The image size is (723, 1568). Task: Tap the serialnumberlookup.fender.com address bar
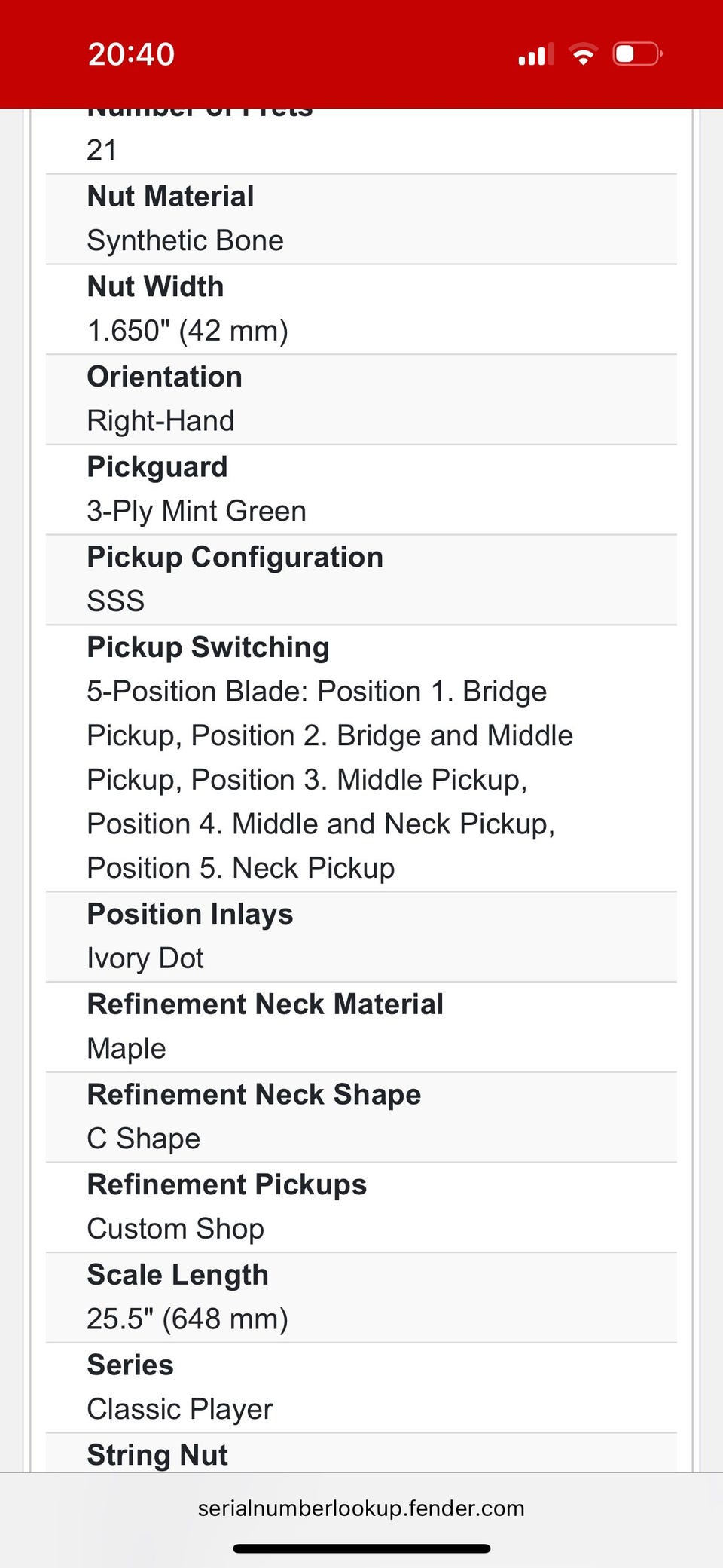[361, 1508]
